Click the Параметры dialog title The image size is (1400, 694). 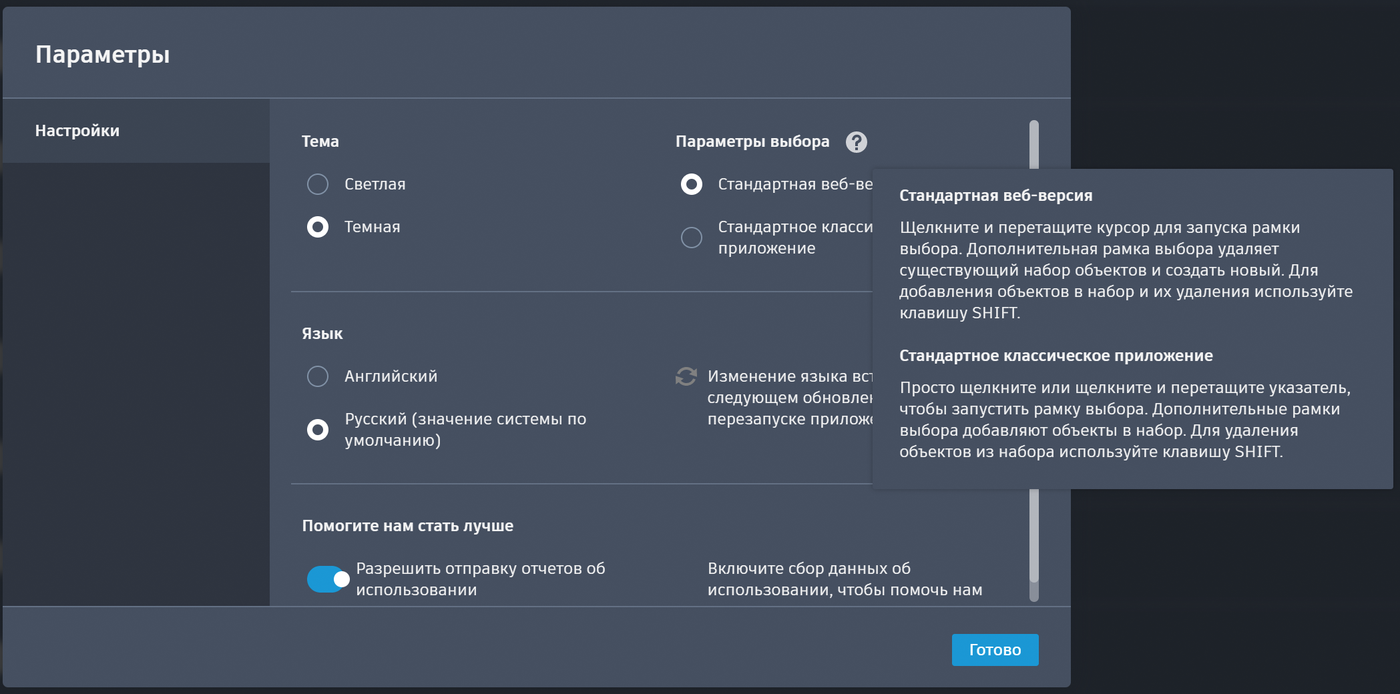tap(103, 54)
